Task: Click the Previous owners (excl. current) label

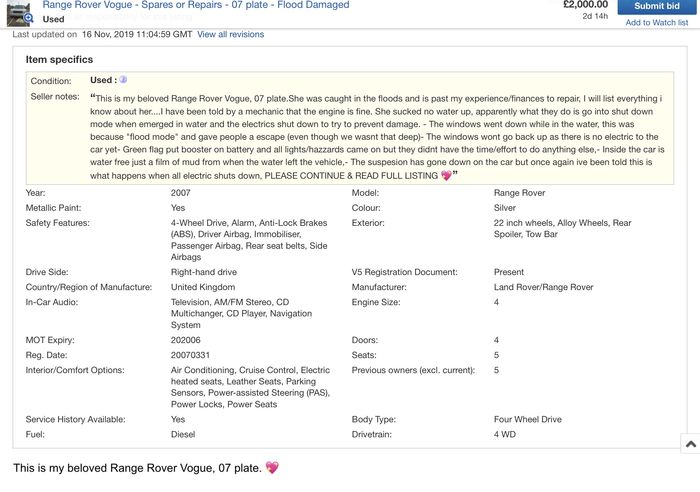Action: point(413,370)
